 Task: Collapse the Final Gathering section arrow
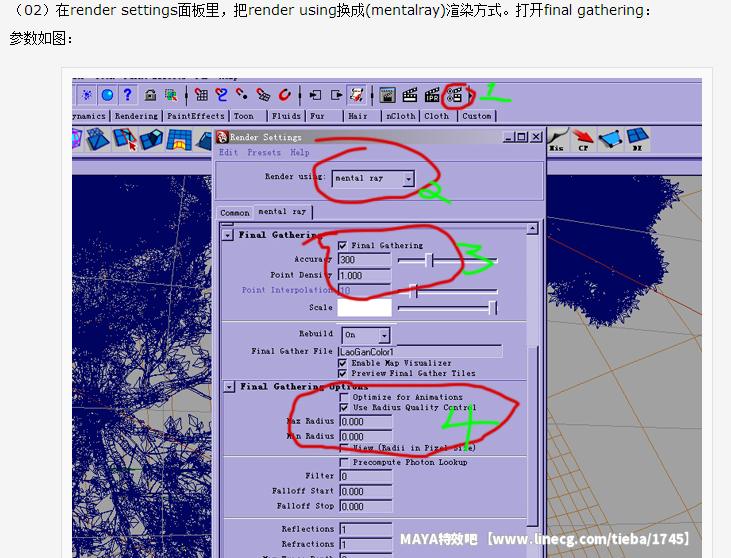[228, 235]
